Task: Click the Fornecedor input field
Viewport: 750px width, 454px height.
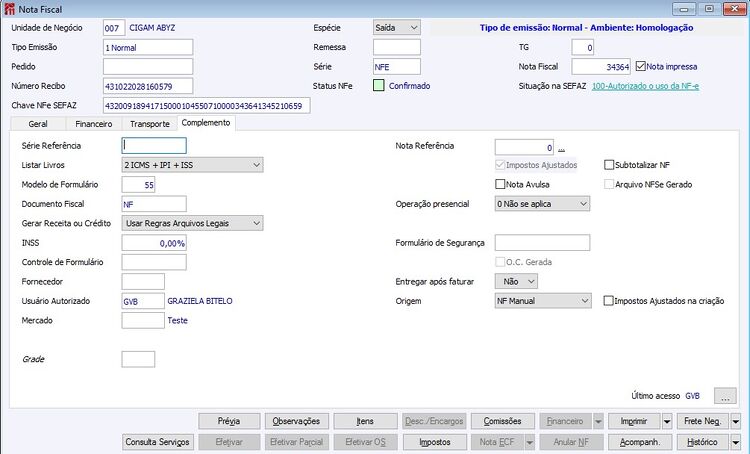Action: [143, 282]
